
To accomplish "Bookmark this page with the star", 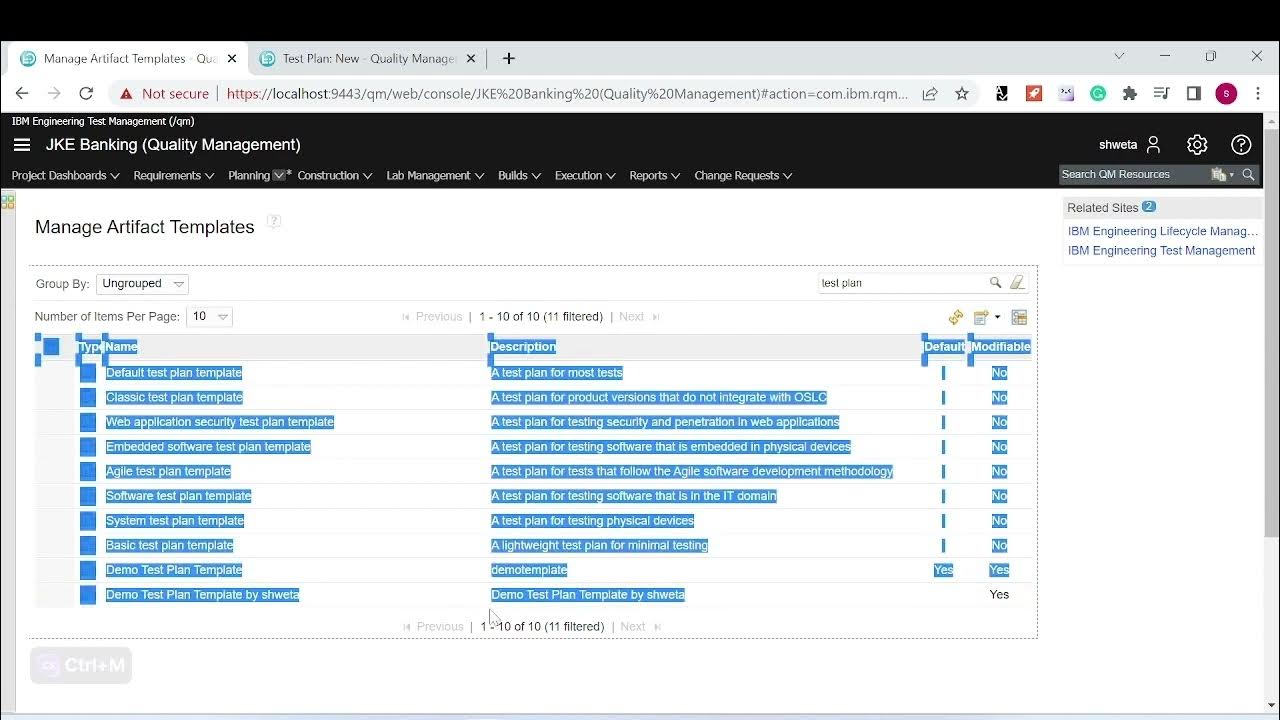I will coord(962,93).
